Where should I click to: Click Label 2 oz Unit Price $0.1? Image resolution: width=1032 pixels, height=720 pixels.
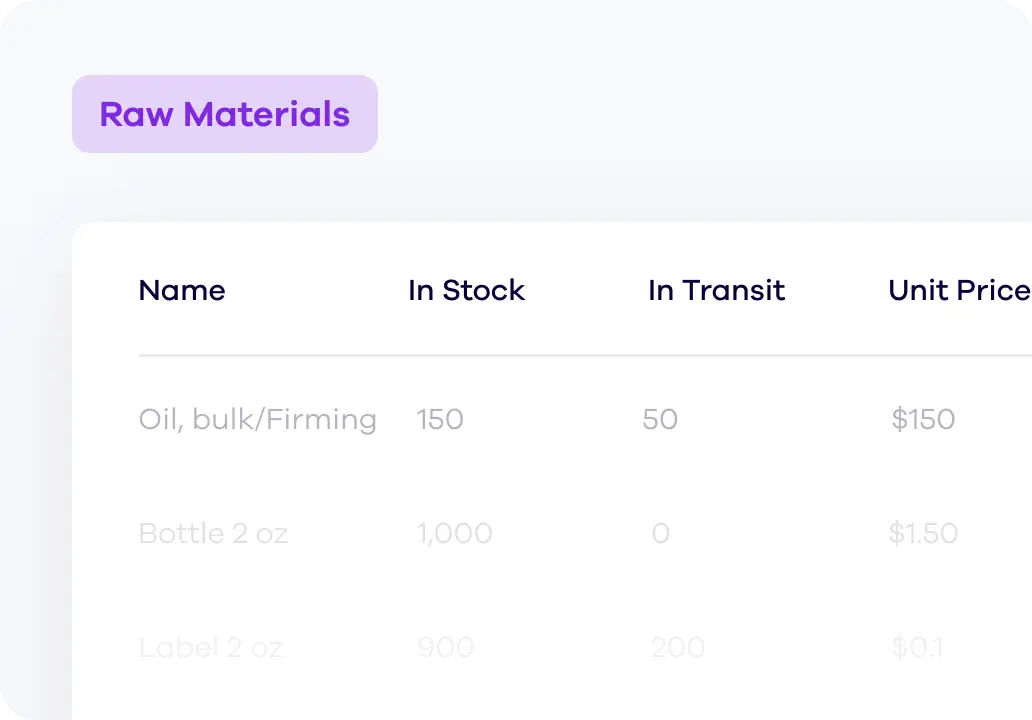click(x=917, y=648)
